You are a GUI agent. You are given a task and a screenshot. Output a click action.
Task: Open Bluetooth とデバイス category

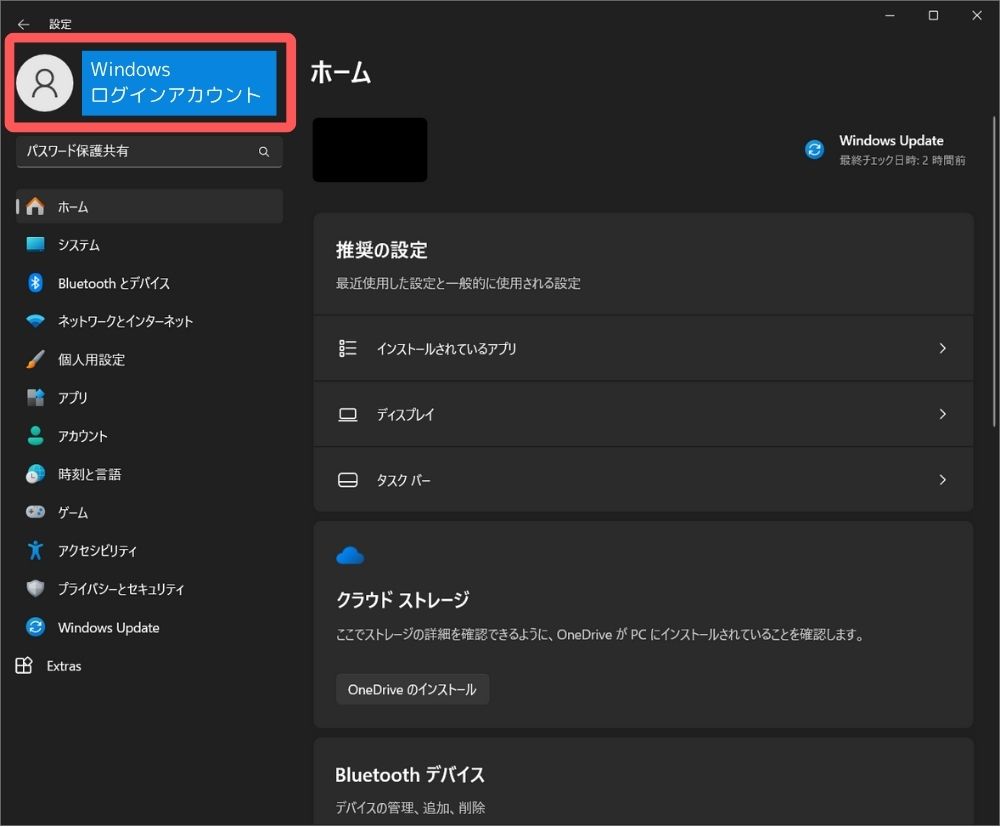(149, 283)
